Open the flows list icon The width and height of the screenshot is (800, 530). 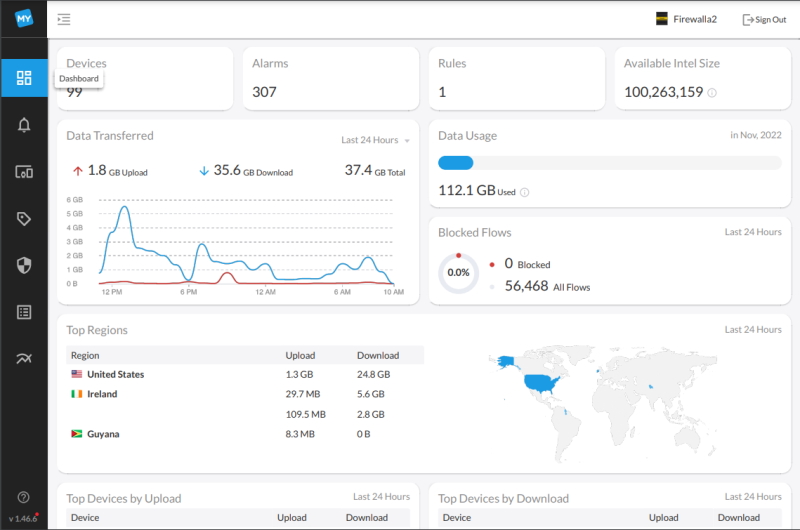24,312
